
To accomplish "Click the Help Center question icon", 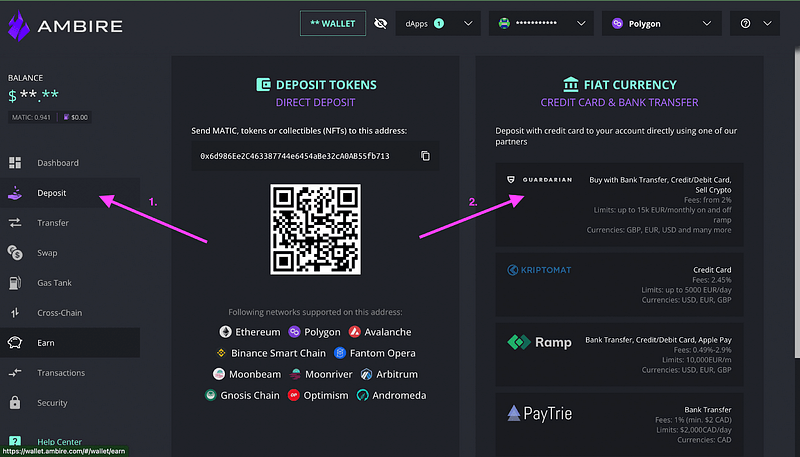I will coord(15,441).
